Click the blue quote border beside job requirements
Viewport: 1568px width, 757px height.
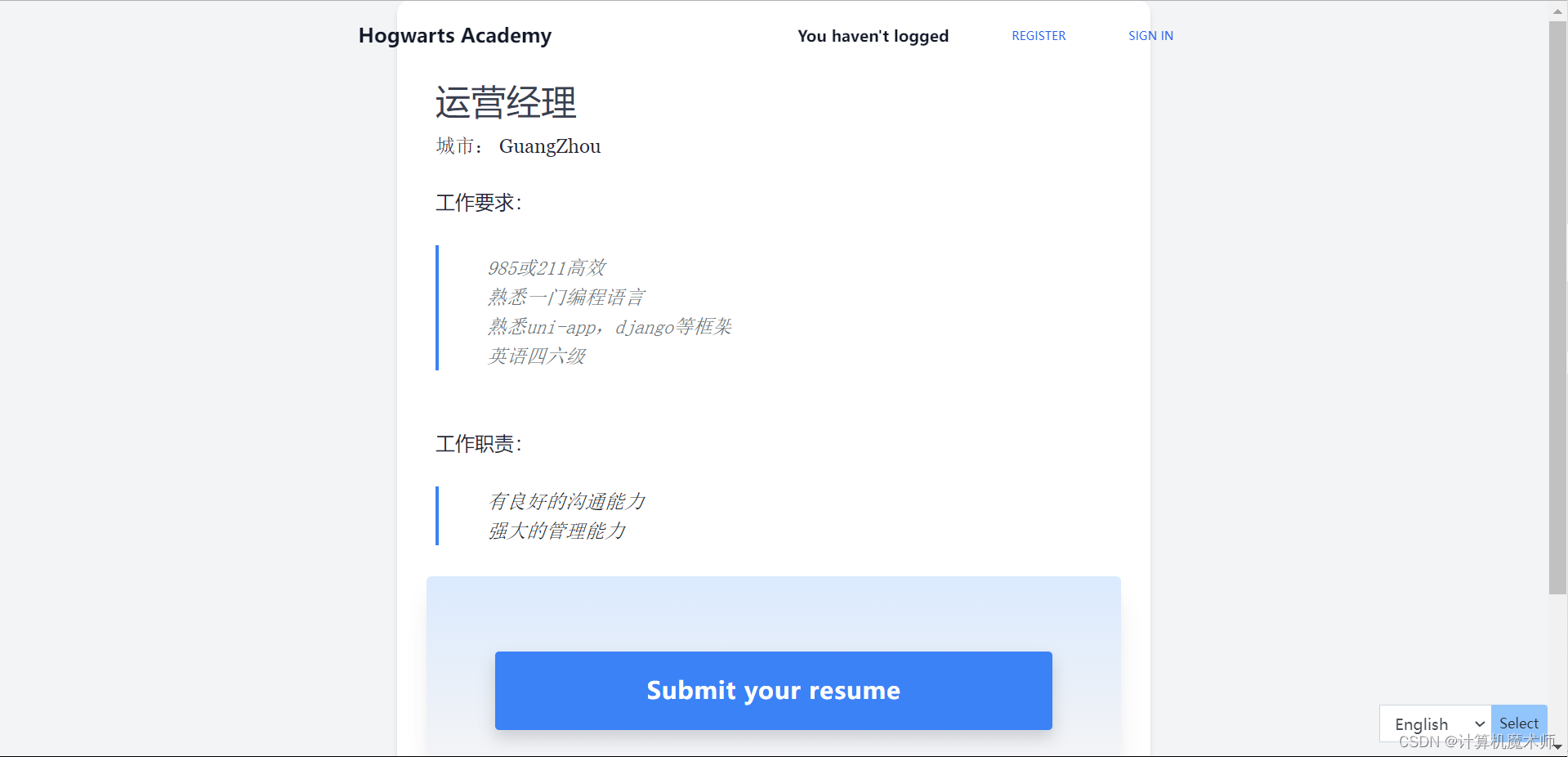coord(437,308)
